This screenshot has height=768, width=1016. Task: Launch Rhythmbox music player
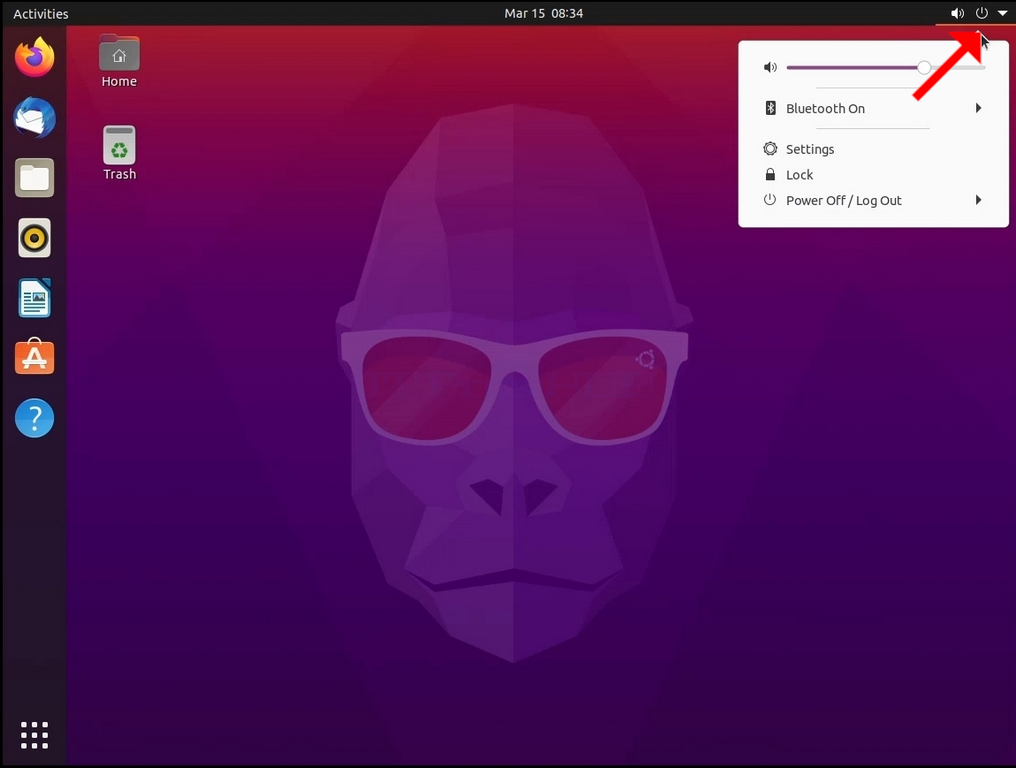[34, 238]
